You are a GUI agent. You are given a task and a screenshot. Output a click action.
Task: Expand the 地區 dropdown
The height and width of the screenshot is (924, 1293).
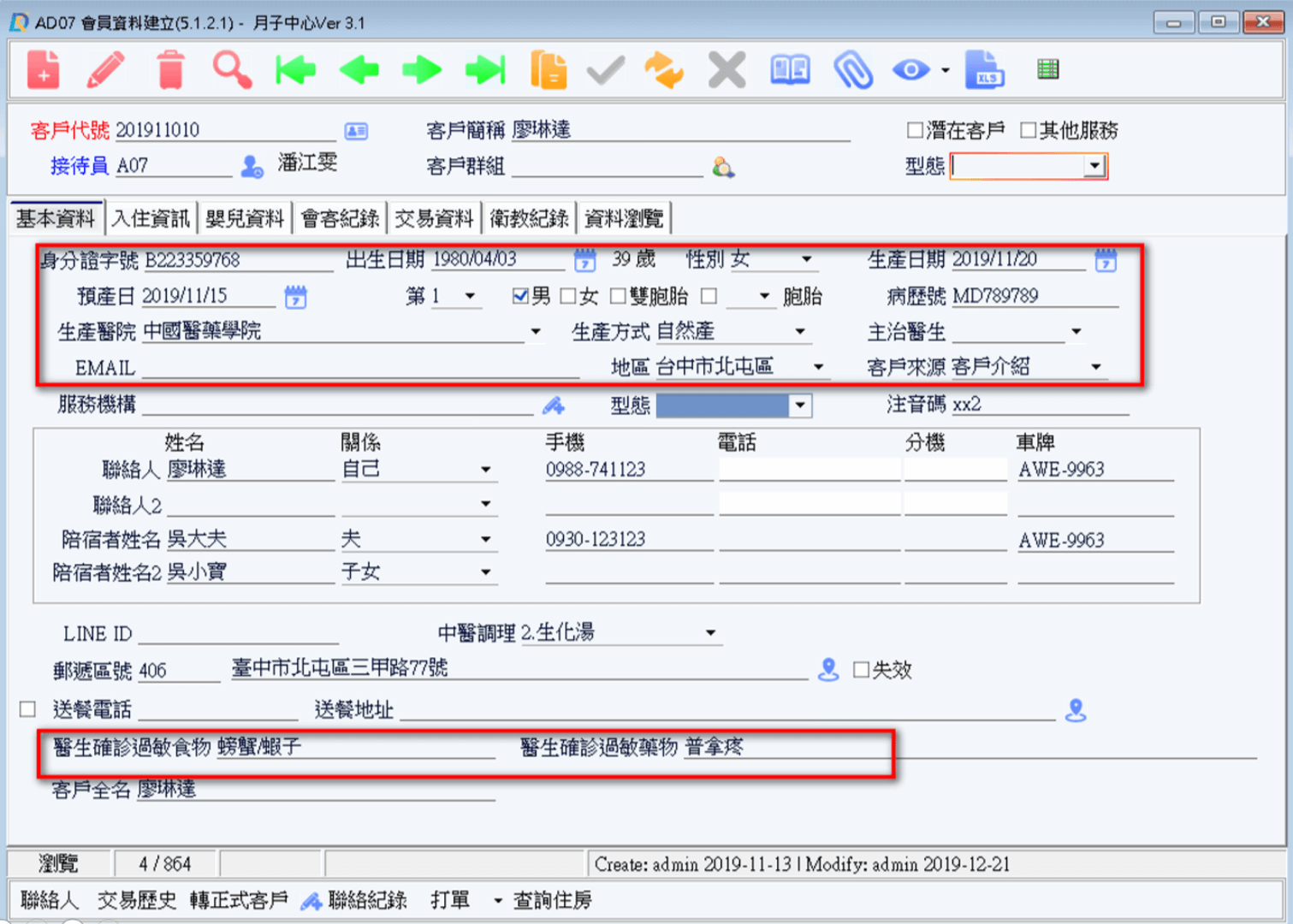click(818, 366)
